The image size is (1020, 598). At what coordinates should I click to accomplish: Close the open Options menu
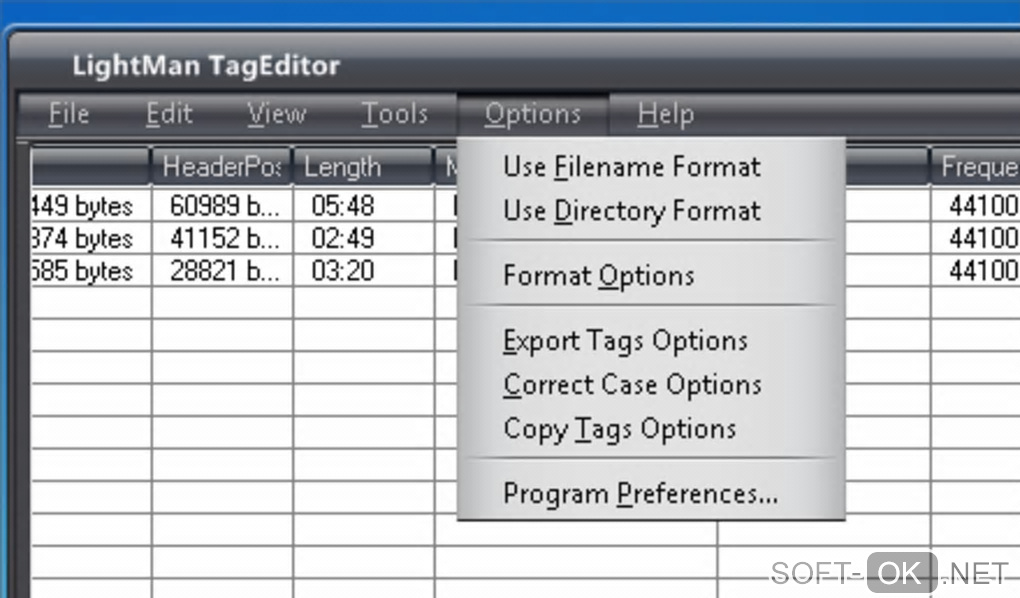point(532,114)
